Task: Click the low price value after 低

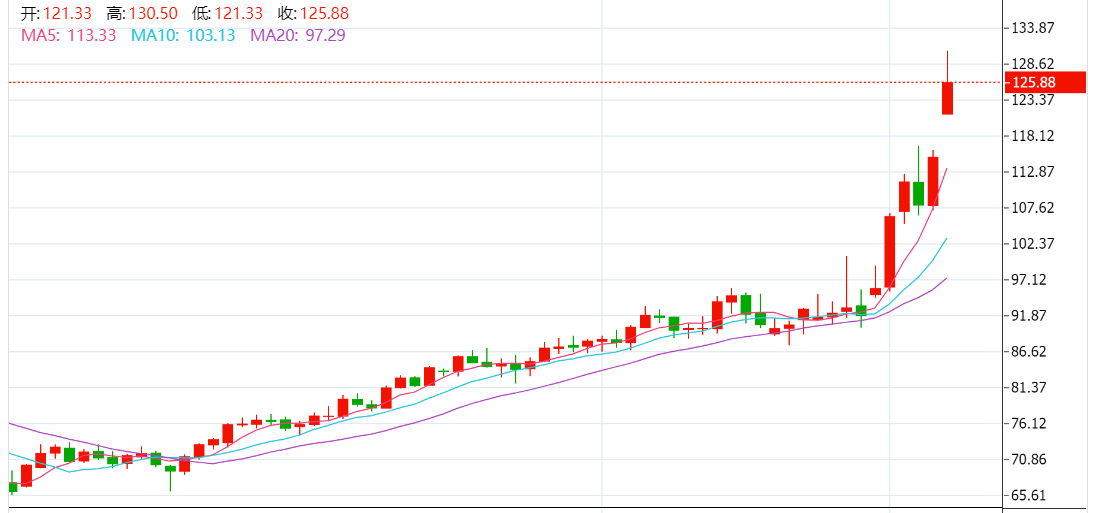Action: point(239,13)
